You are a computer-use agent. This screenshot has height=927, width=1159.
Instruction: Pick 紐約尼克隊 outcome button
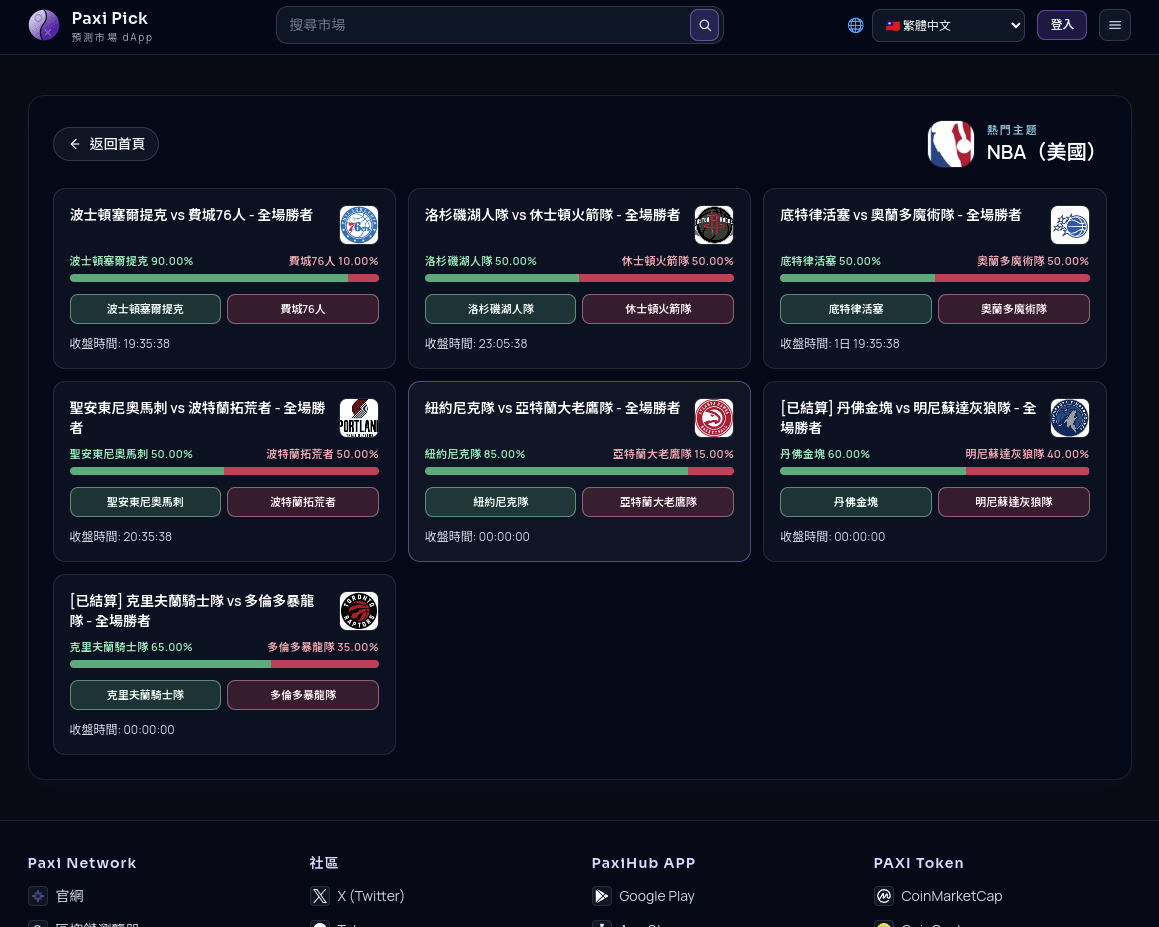pos(500,502)
